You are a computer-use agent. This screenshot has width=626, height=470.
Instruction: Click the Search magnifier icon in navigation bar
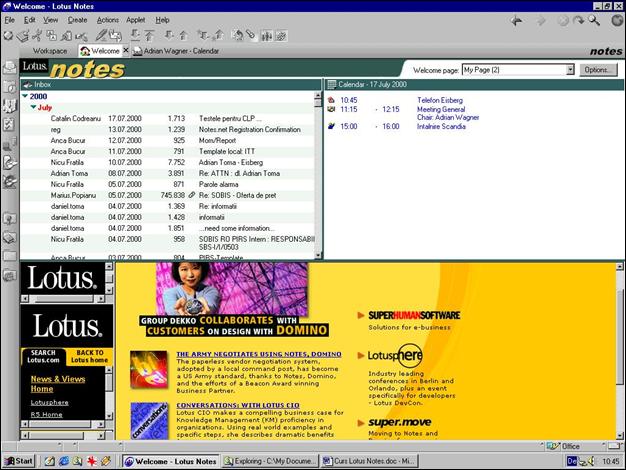coord(593,20)
